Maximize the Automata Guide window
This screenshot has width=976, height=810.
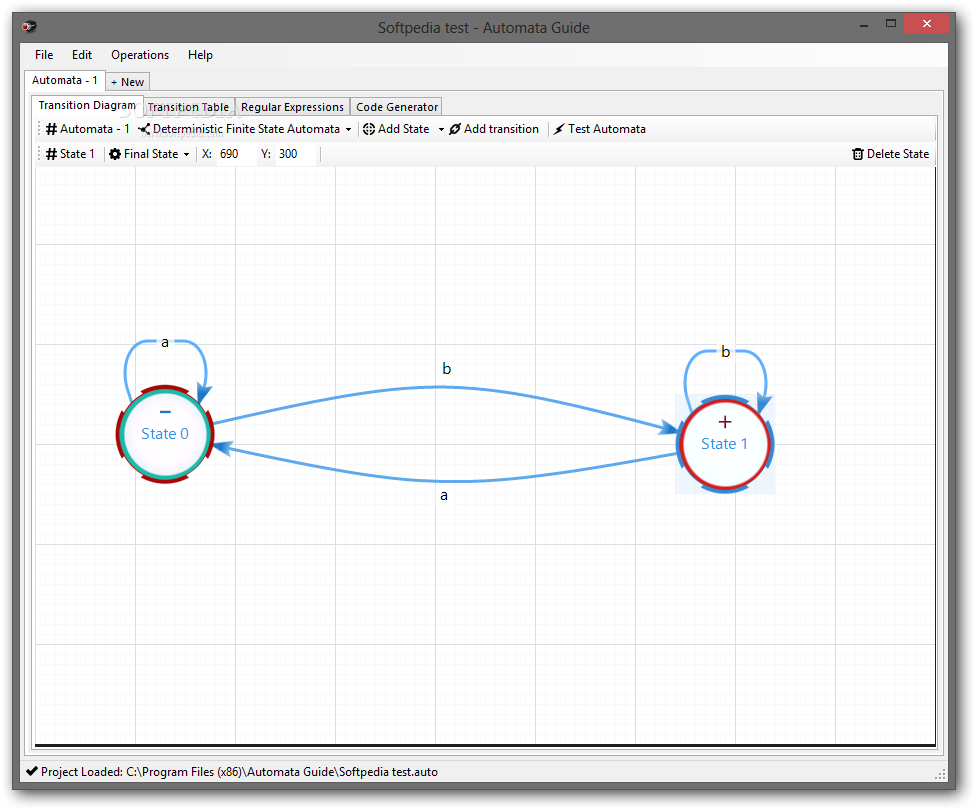891,24
